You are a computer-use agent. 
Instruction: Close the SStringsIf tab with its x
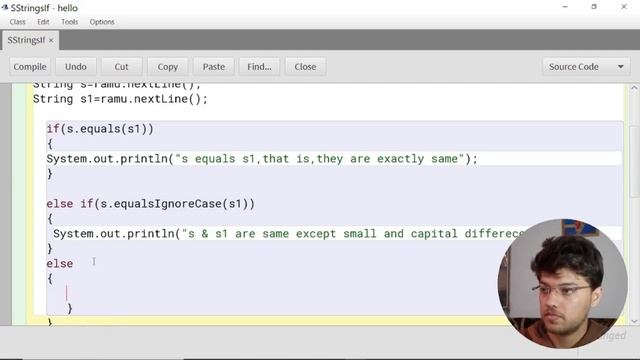tap(51, 40)
